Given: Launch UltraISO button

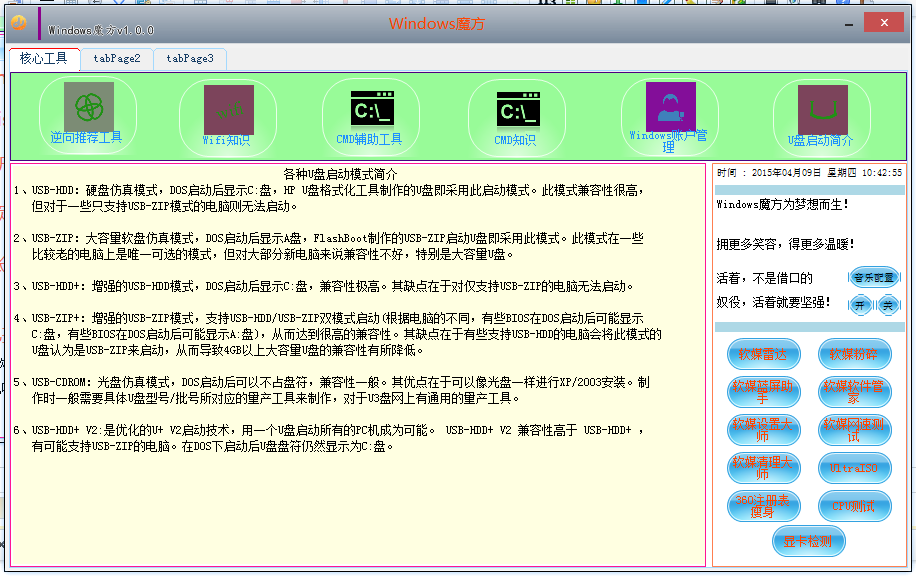Looking at the screenshot, I should click(x=854, y=468).
